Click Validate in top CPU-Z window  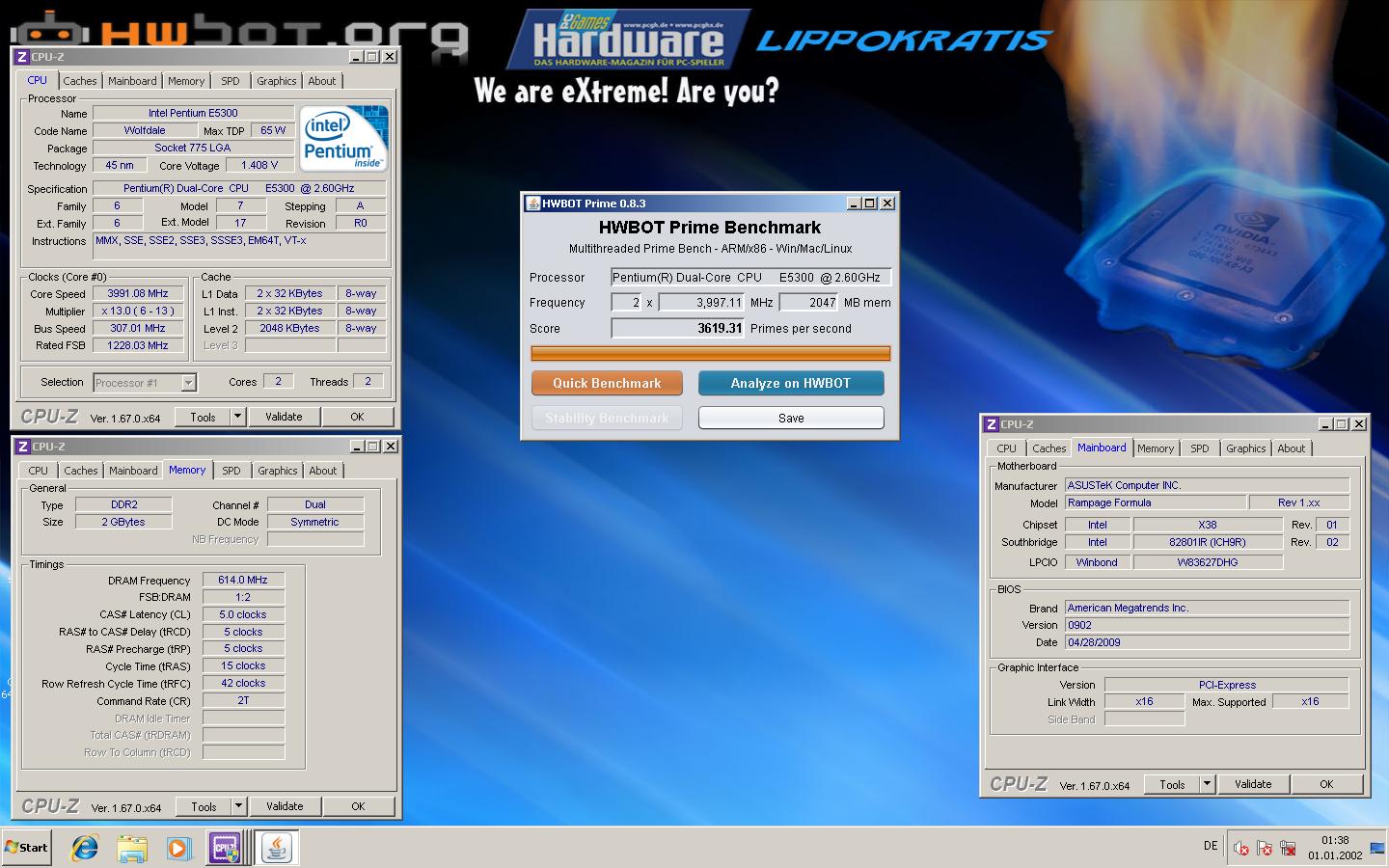tap(284, 417)
